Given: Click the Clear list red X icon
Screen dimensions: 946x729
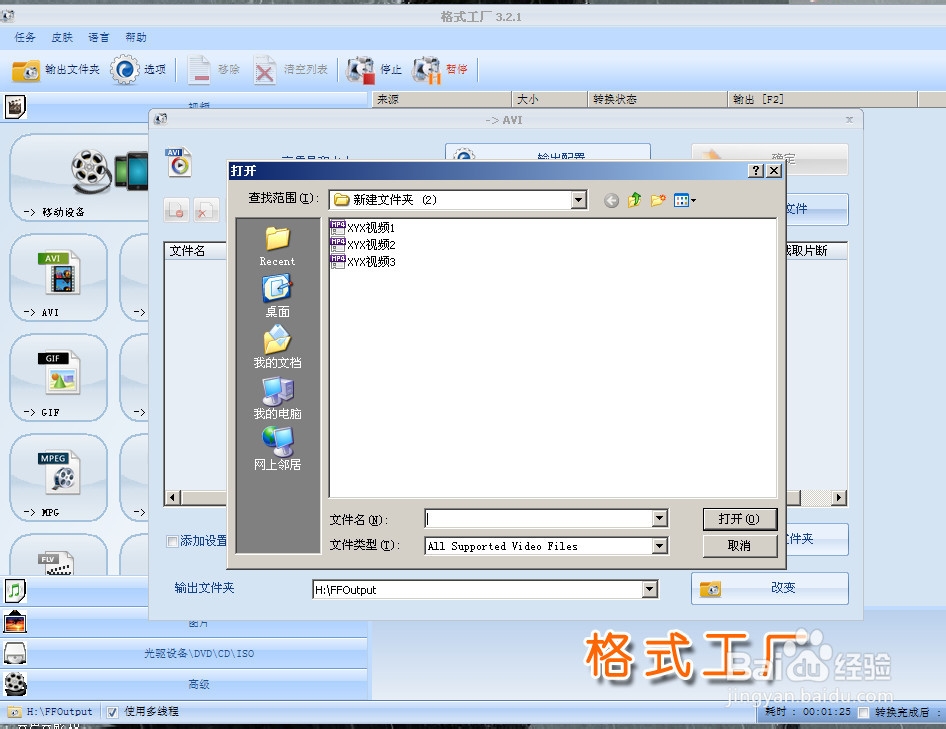Looking at the screenshot, I should tap(264, 71).
